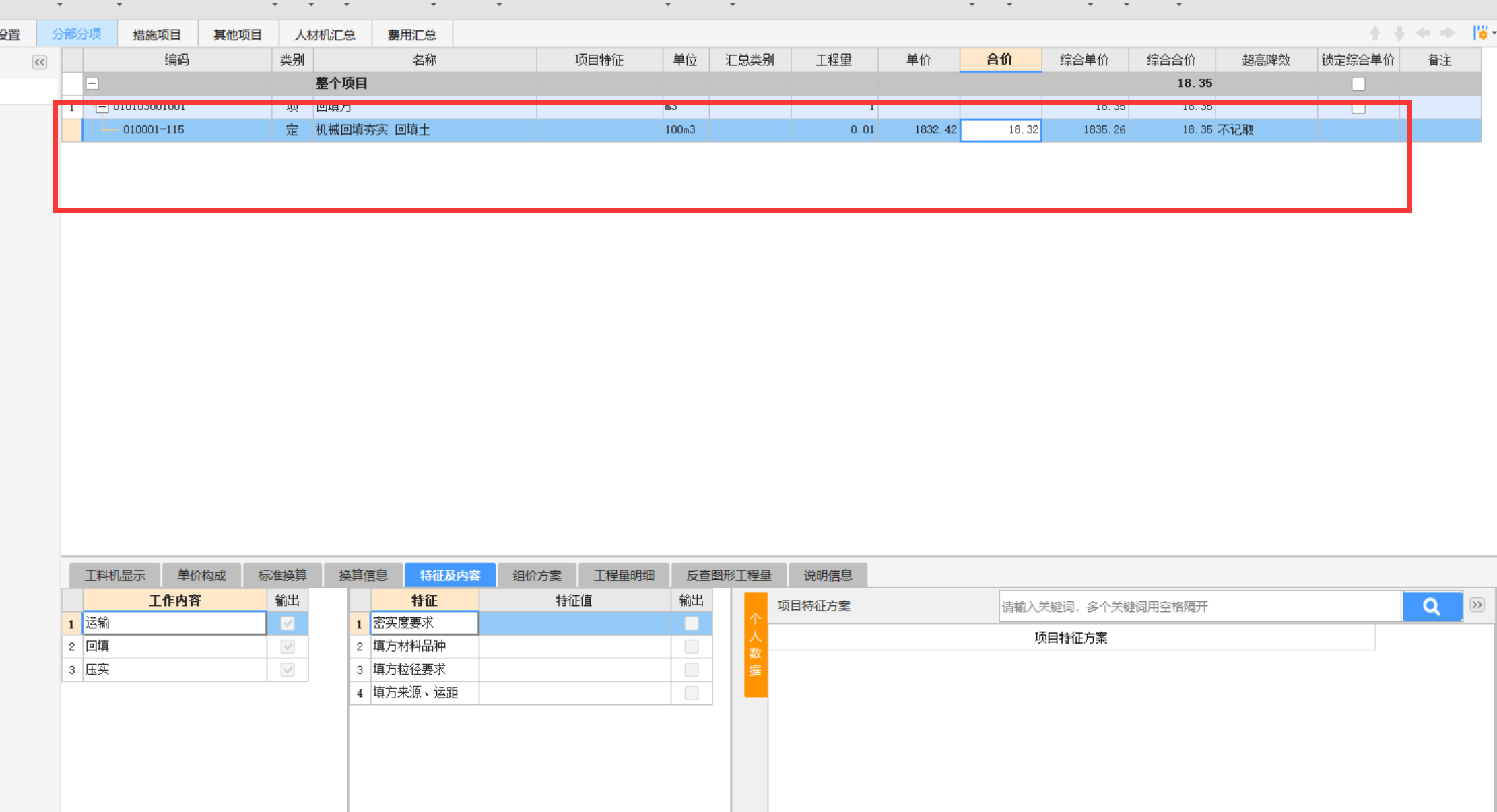Select the 填方粒径要求 feature row
This screenshot has width=1497, height=812.
click(x=424, y=670)
